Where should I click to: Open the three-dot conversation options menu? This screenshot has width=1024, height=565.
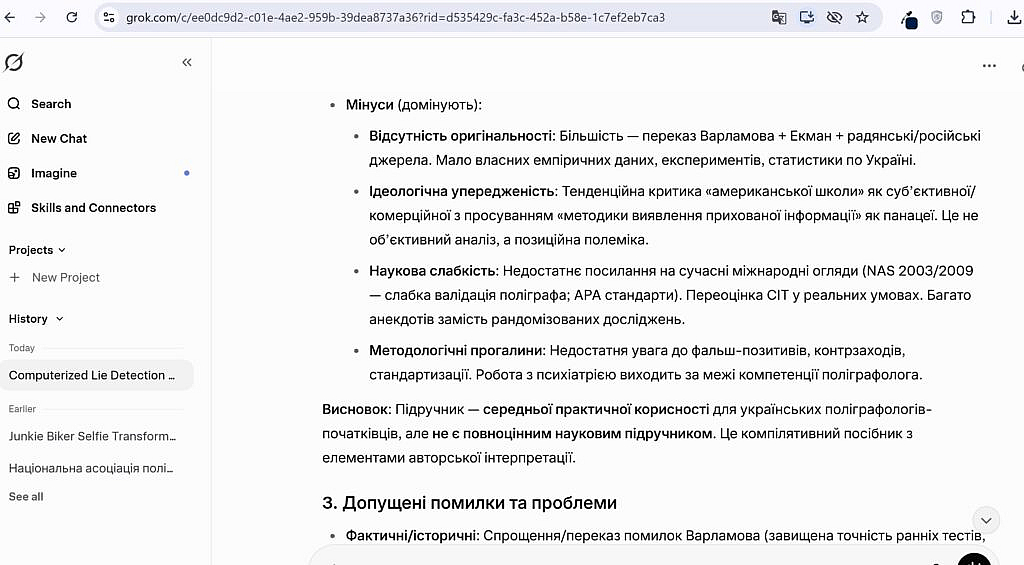pyautogui.click(x=989, y=65)
